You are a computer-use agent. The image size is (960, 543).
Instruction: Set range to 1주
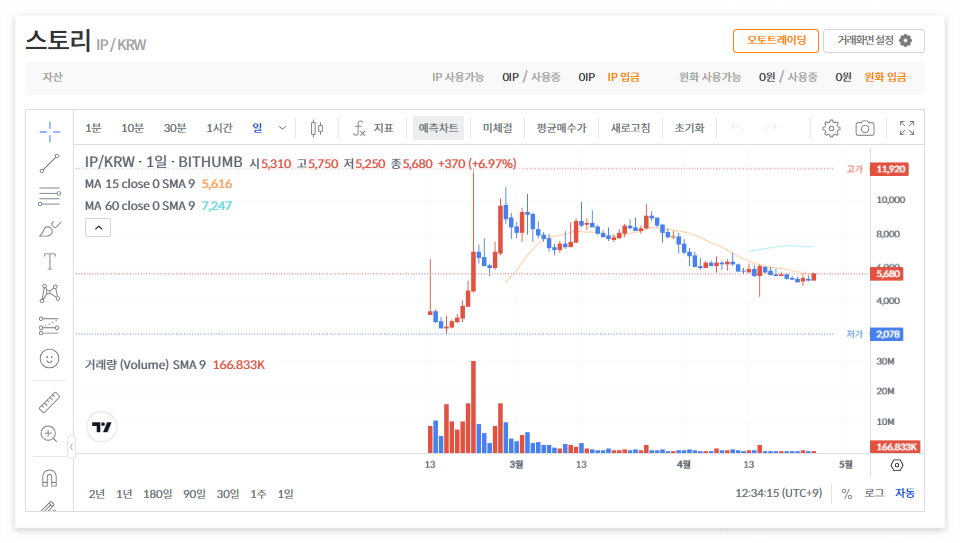click(258, 494)
